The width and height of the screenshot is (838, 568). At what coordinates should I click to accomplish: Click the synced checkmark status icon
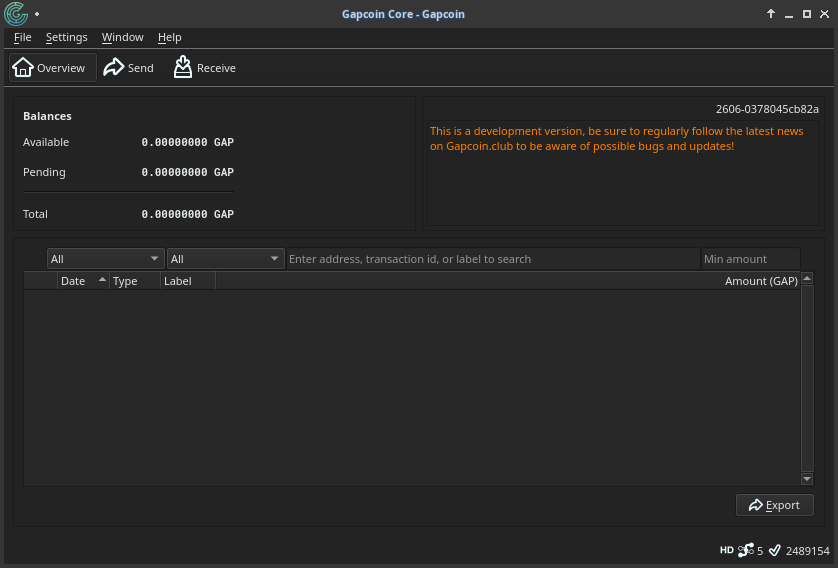[x=774, y=550]
